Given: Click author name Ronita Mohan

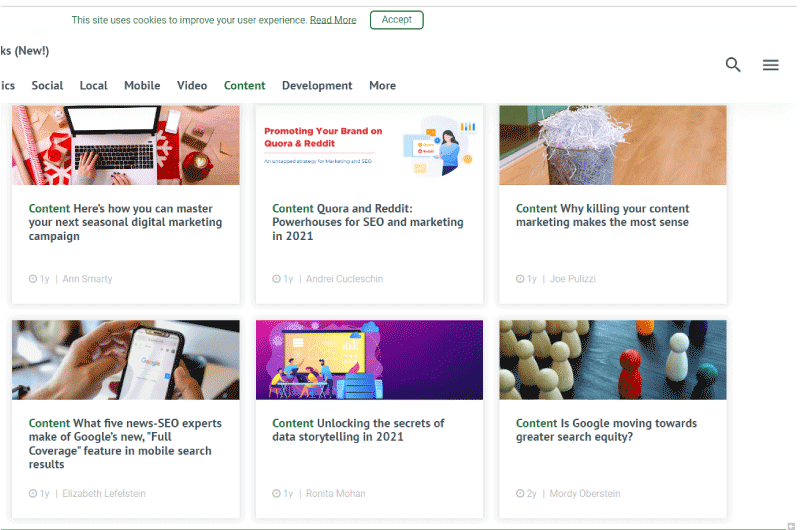Looking at the screenshot, I should click(x=336, y=494).
